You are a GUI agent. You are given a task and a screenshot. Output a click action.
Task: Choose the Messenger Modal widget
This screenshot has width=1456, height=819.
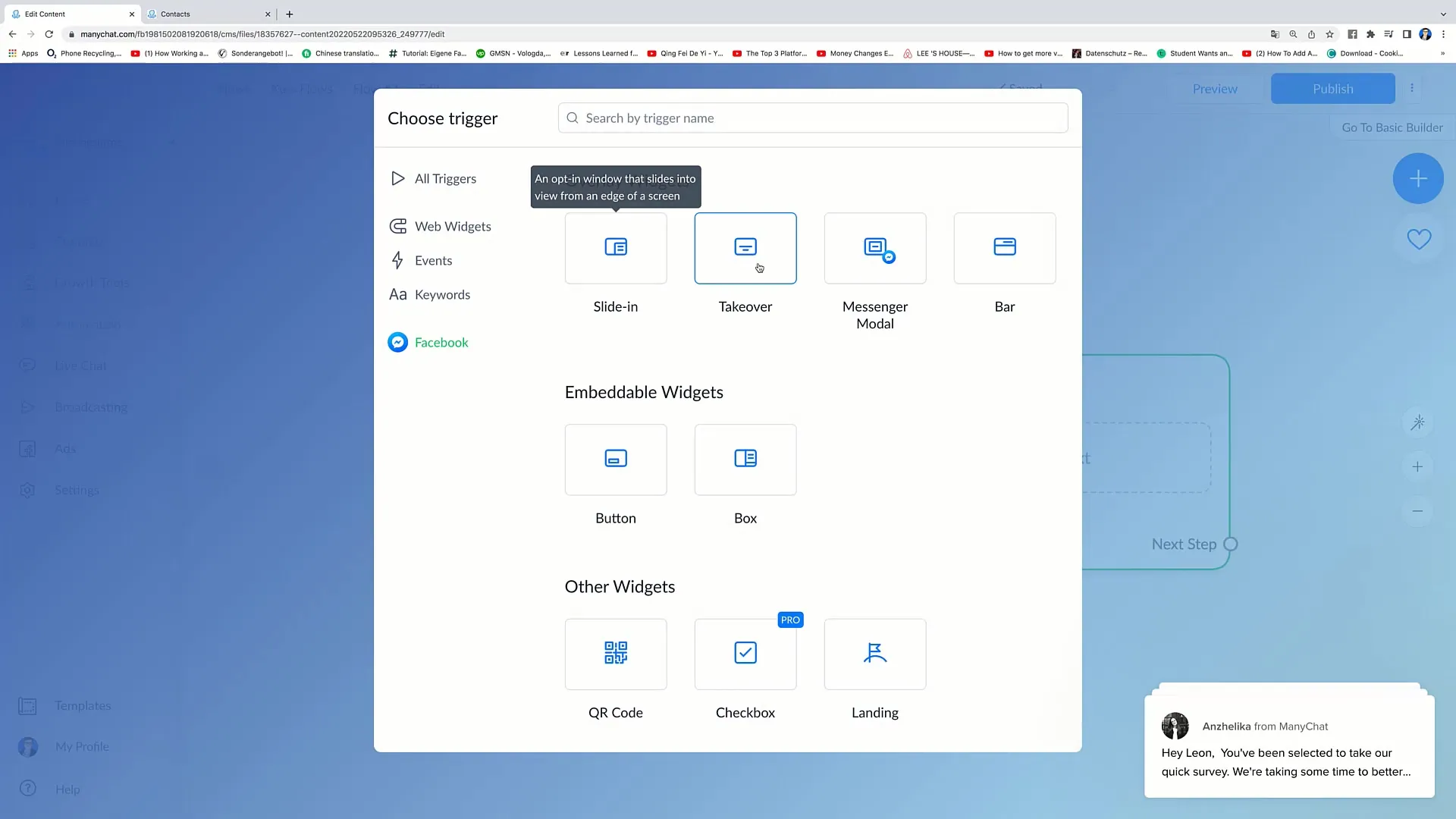click(x=875, y=248)
